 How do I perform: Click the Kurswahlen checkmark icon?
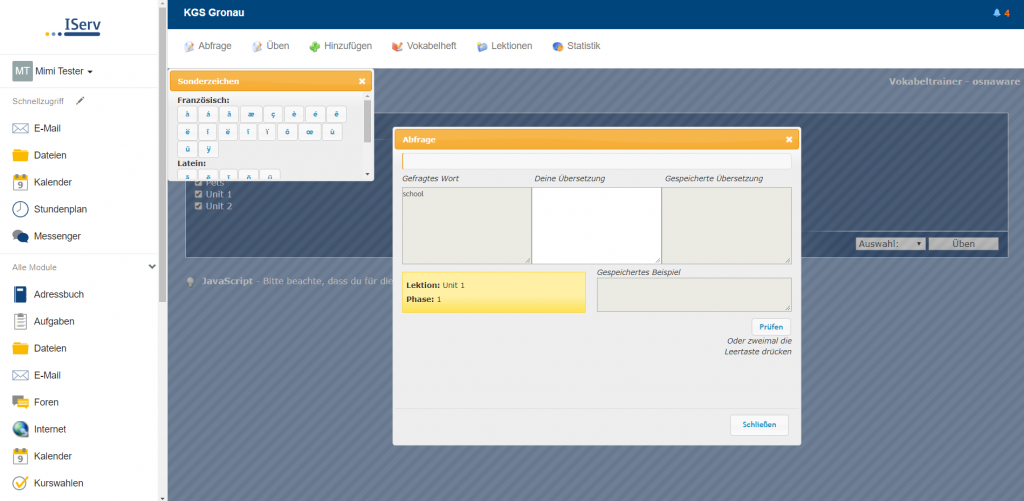[20, 483]
